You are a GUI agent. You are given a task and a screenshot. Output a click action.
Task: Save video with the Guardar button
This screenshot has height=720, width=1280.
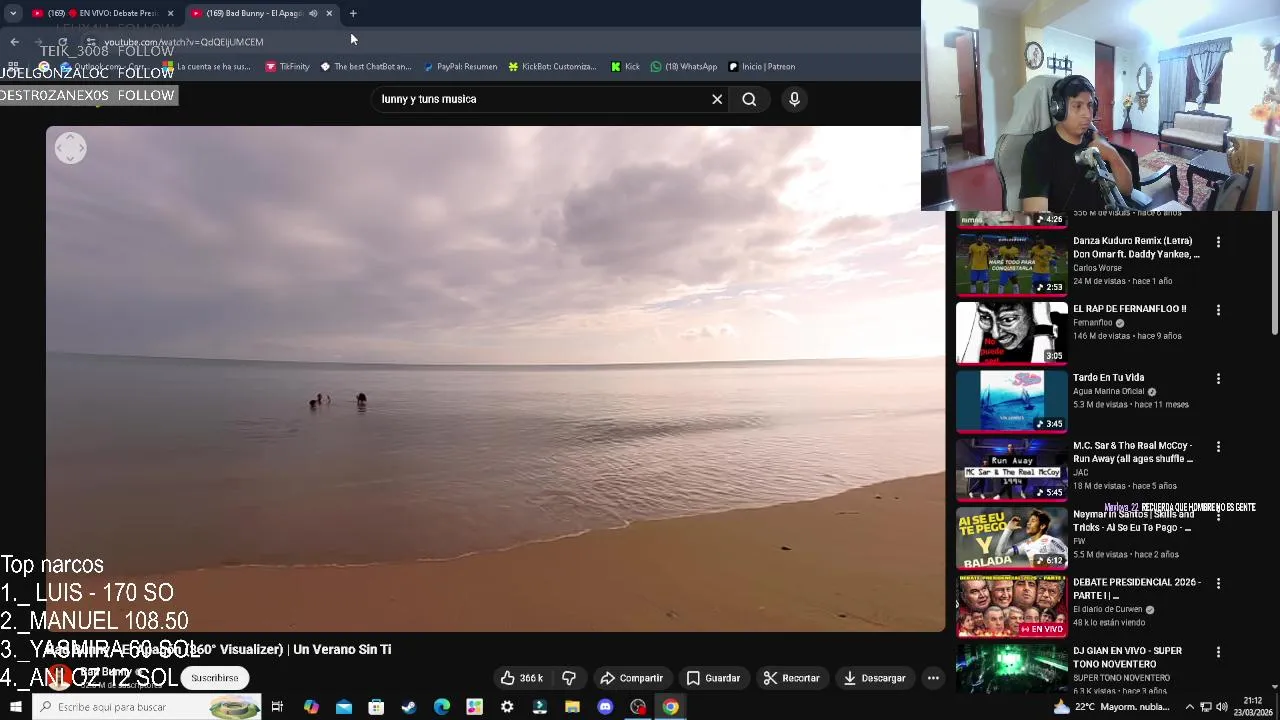click(x=713, y=678)
